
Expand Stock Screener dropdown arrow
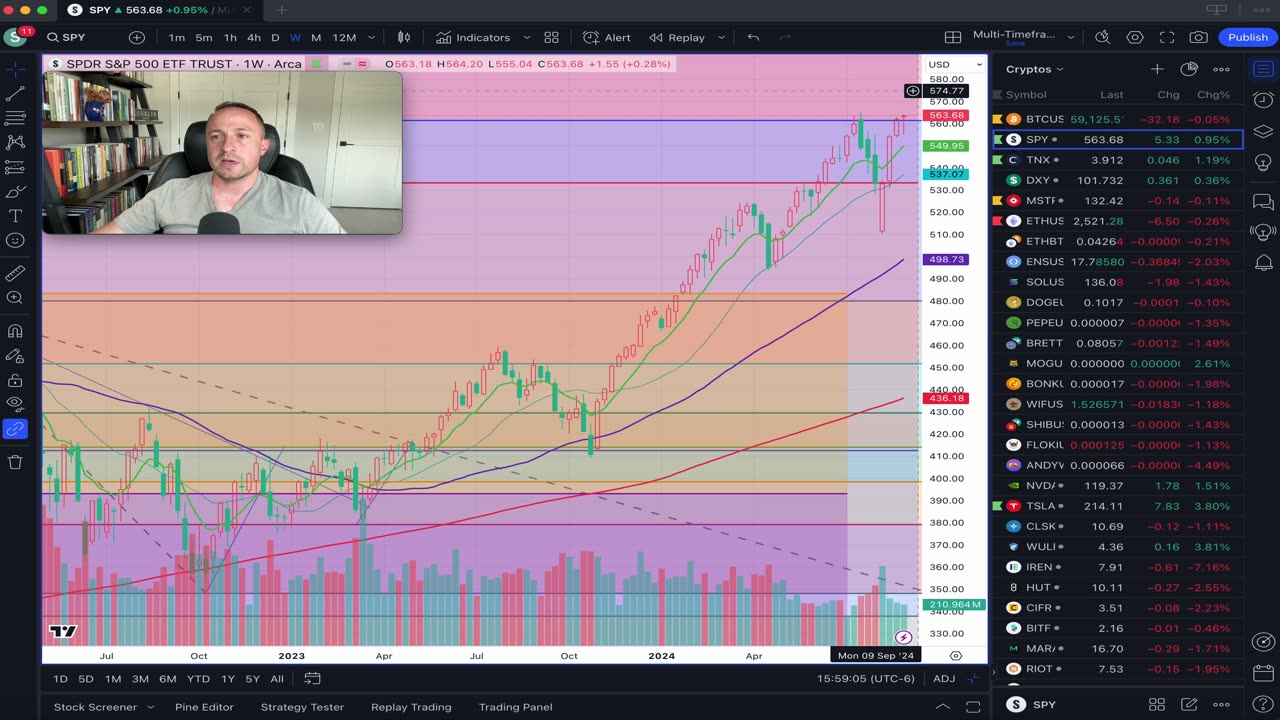point(151,707)
